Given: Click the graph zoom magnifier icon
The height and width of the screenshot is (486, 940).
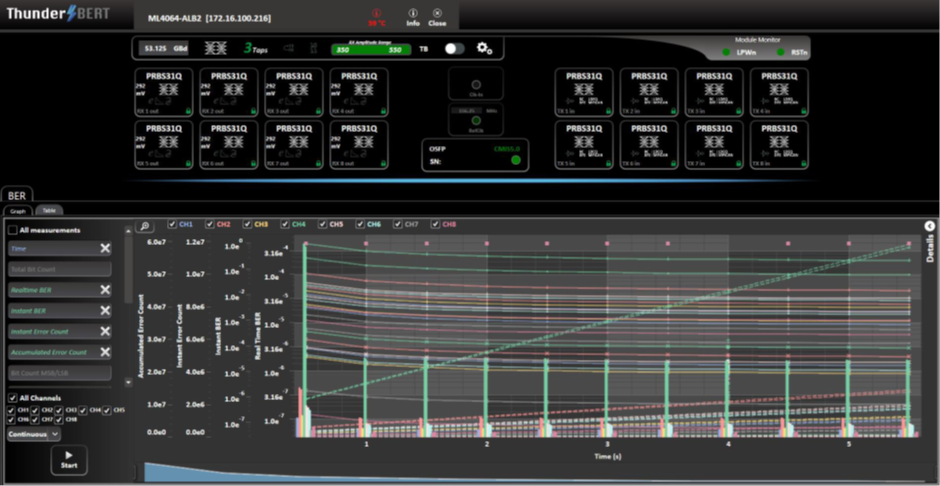Looking at the screenshot, I should coord(146,226).
